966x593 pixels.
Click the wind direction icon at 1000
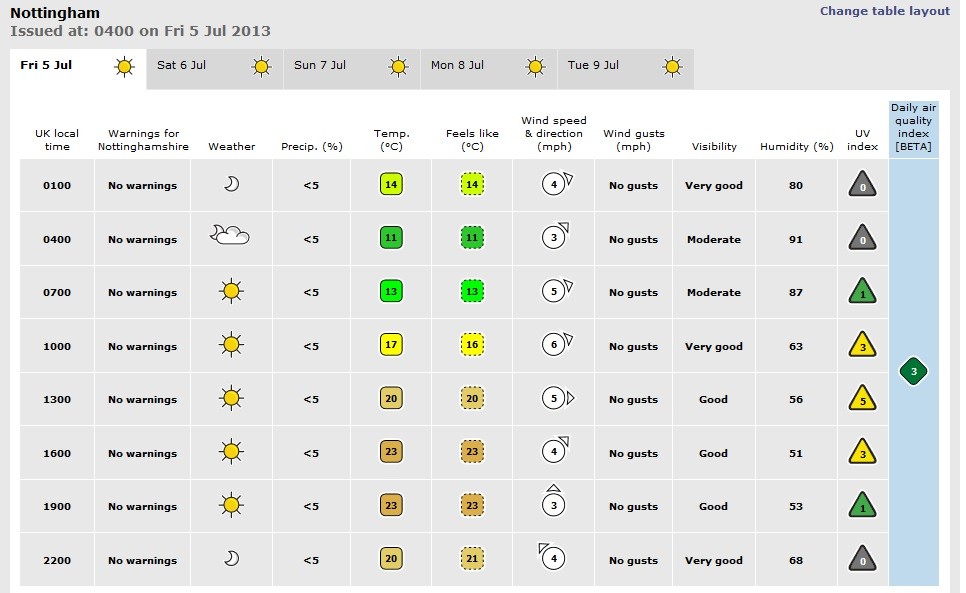coord(556,345)
